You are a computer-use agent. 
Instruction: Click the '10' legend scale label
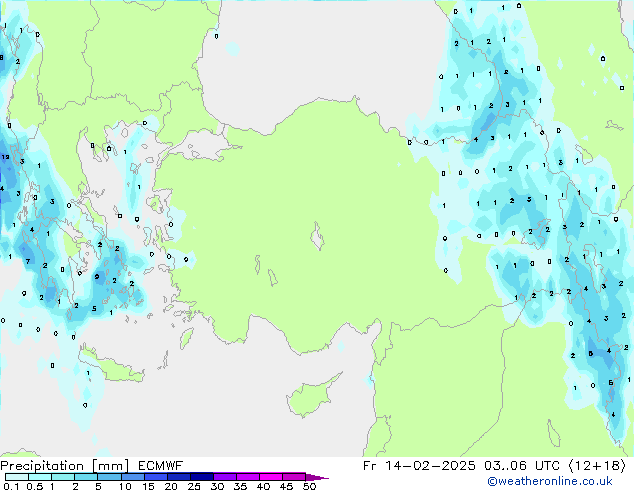[x=125, y=486]
